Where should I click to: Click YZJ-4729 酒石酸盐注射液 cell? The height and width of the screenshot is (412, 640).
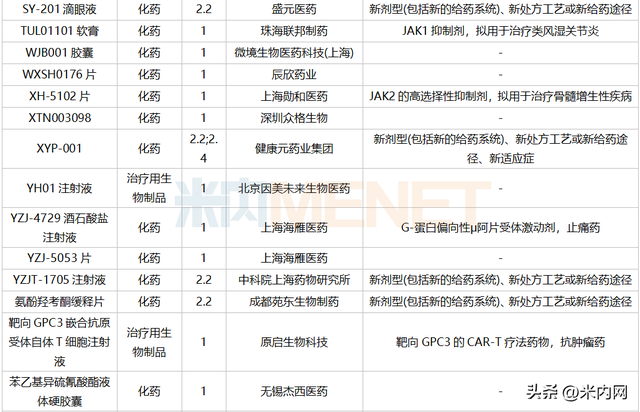pyautogui.click(x=60, y=227)
